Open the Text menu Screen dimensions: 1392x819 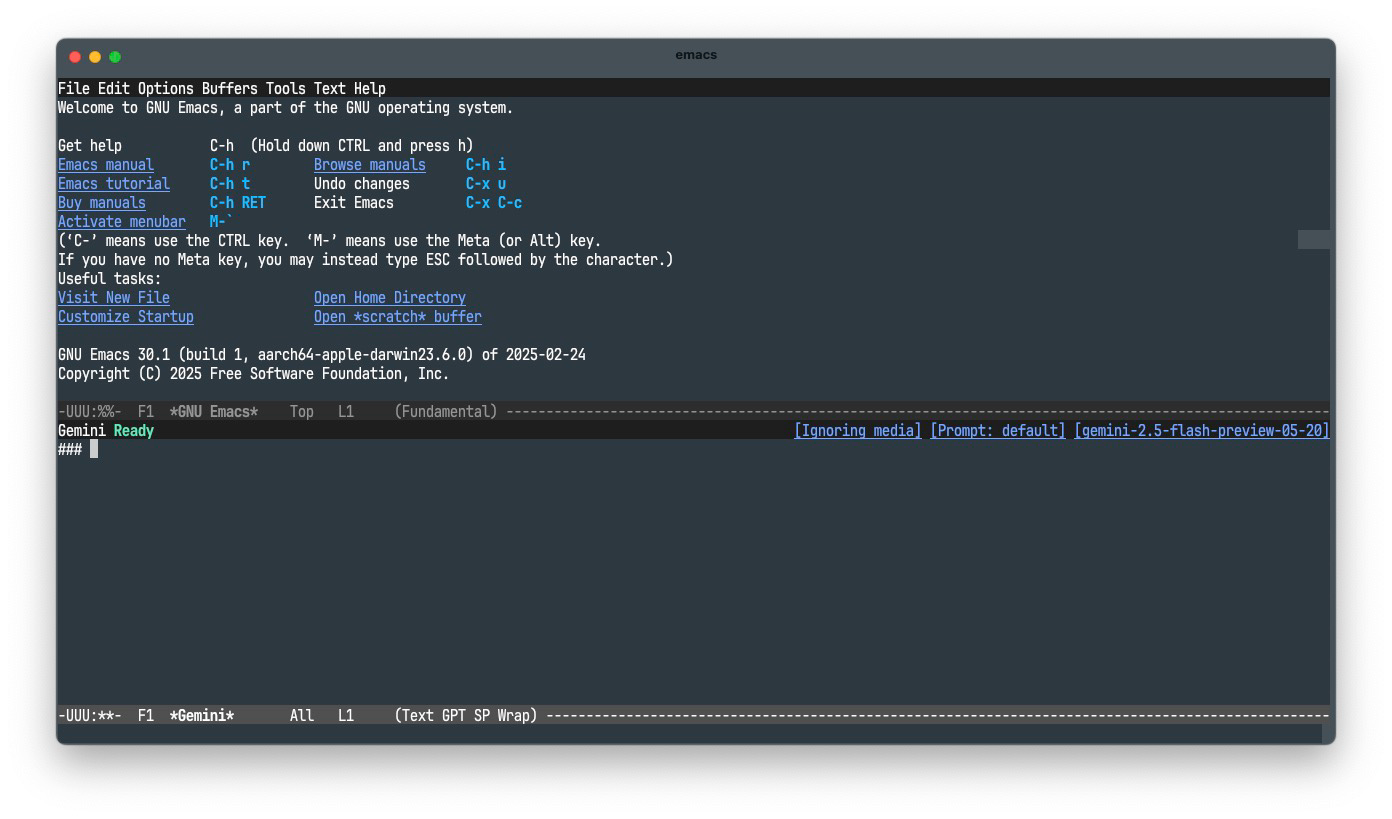click(x=330, y=88)
